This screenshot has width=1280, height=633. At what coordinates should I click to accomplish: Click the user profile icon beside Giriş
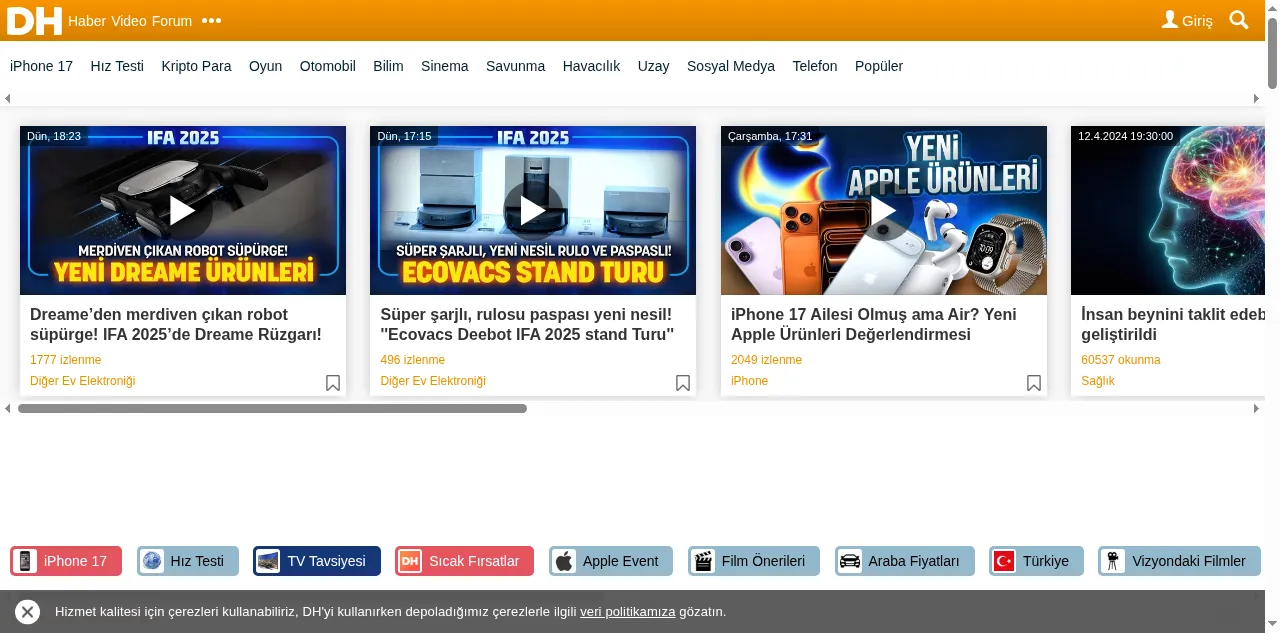[1170, 20]
